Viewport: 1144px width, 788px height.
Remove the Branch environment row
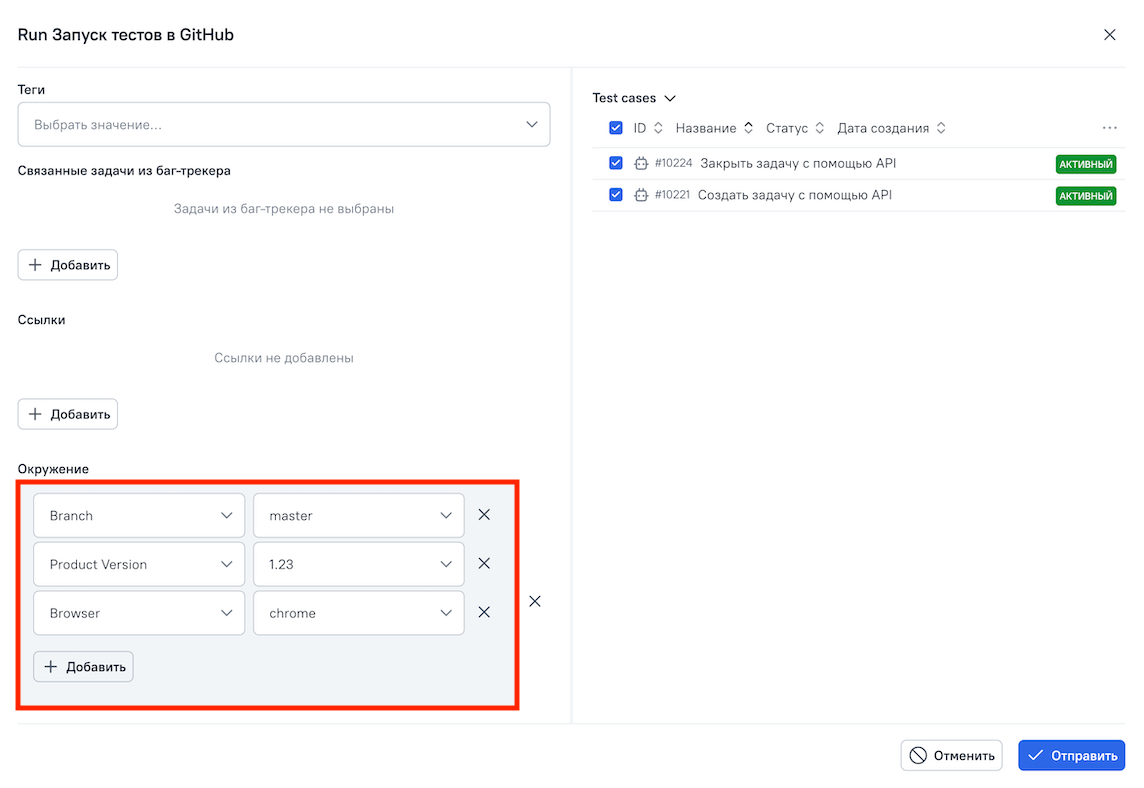click(484, 515)
